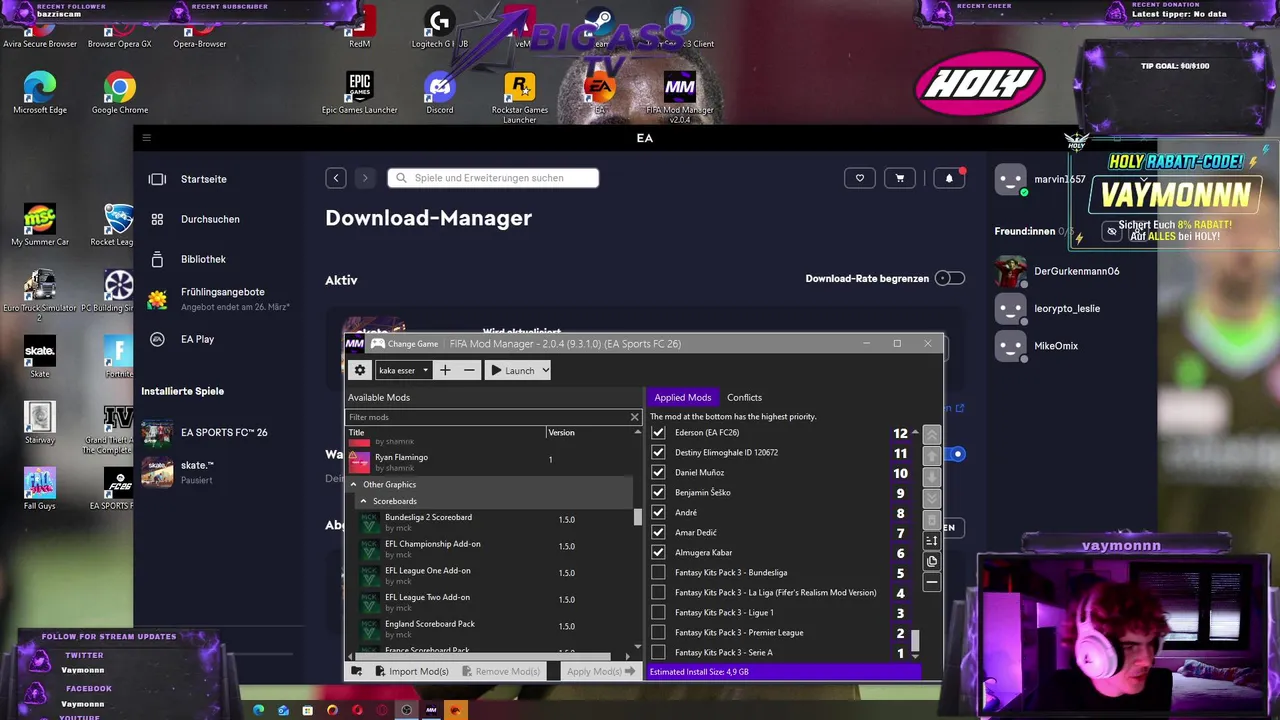Click the Change Game controller icon

377,344
